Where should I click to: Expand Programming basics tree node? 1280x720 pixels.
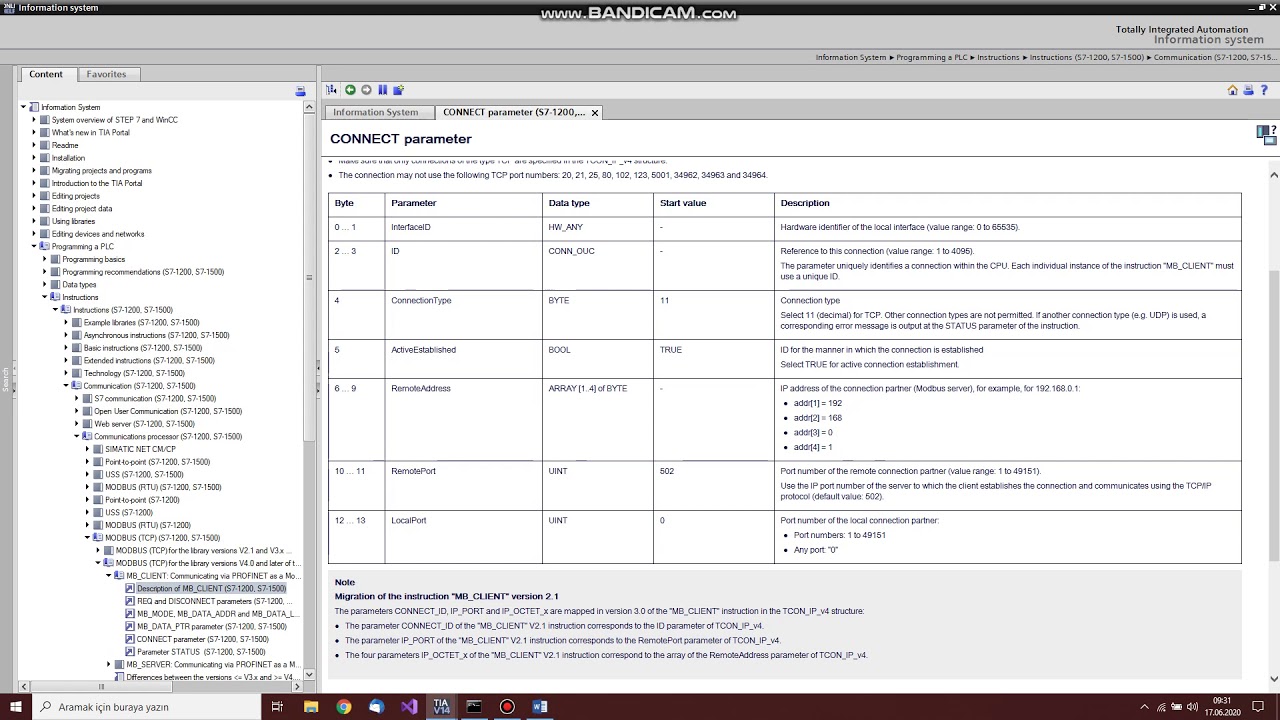(45, 259)
